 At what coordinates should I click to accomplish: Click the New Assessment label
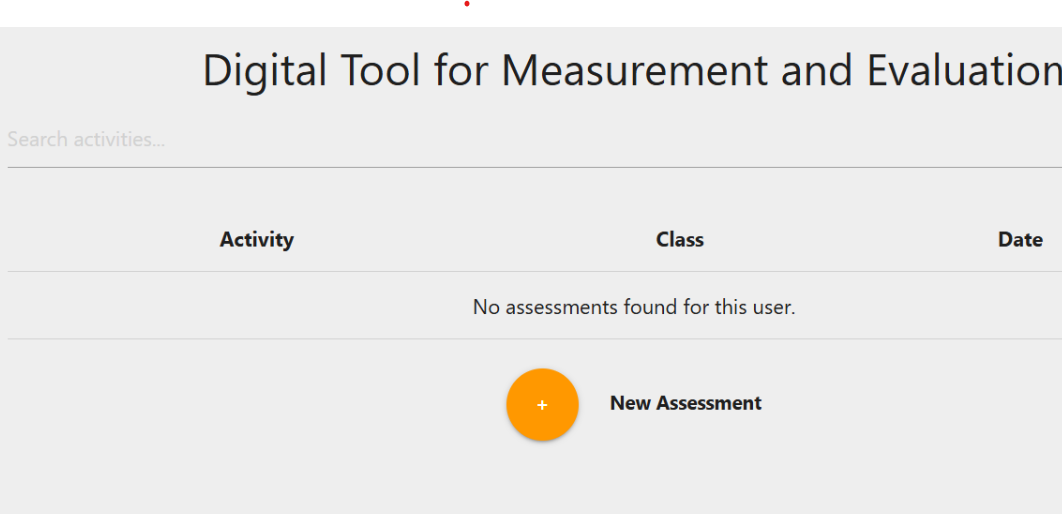click(685, 403)
